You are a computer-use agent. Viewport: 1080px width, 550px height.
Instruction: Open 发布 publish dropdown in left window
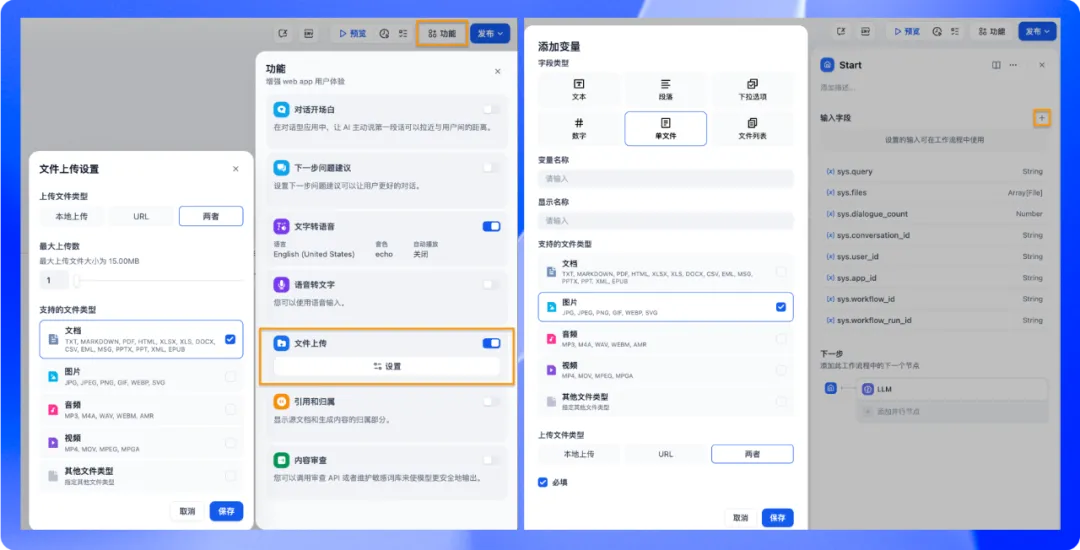[490, 34]
